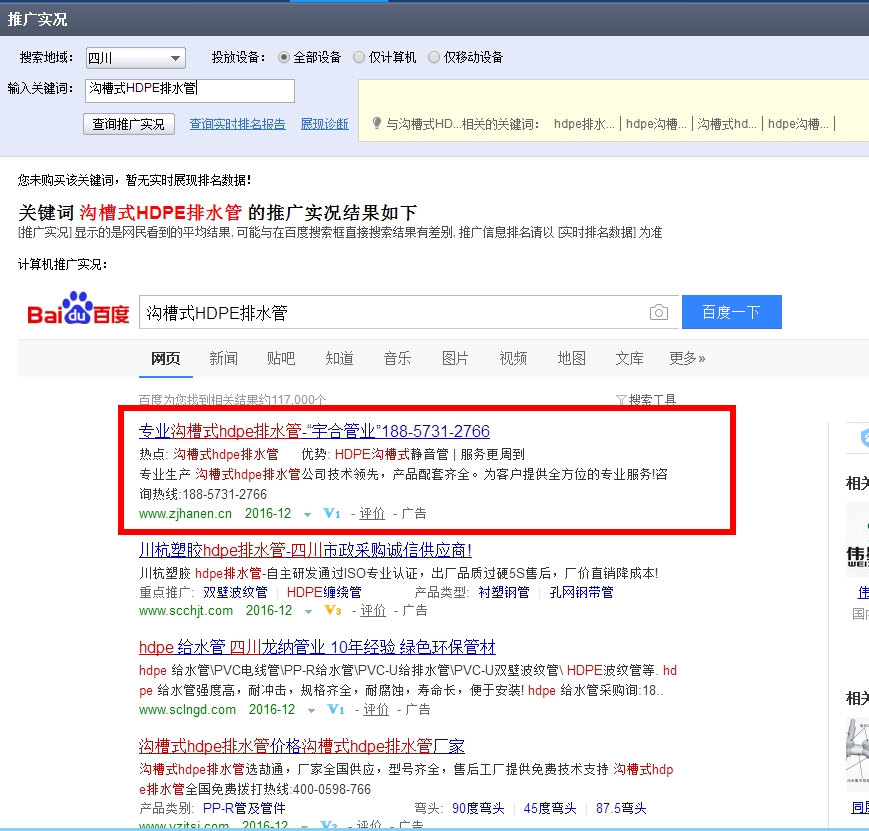Click the camera image-search icon
Image resolution: width=869 pixels, height=831 pixels.
pos(658,313)
